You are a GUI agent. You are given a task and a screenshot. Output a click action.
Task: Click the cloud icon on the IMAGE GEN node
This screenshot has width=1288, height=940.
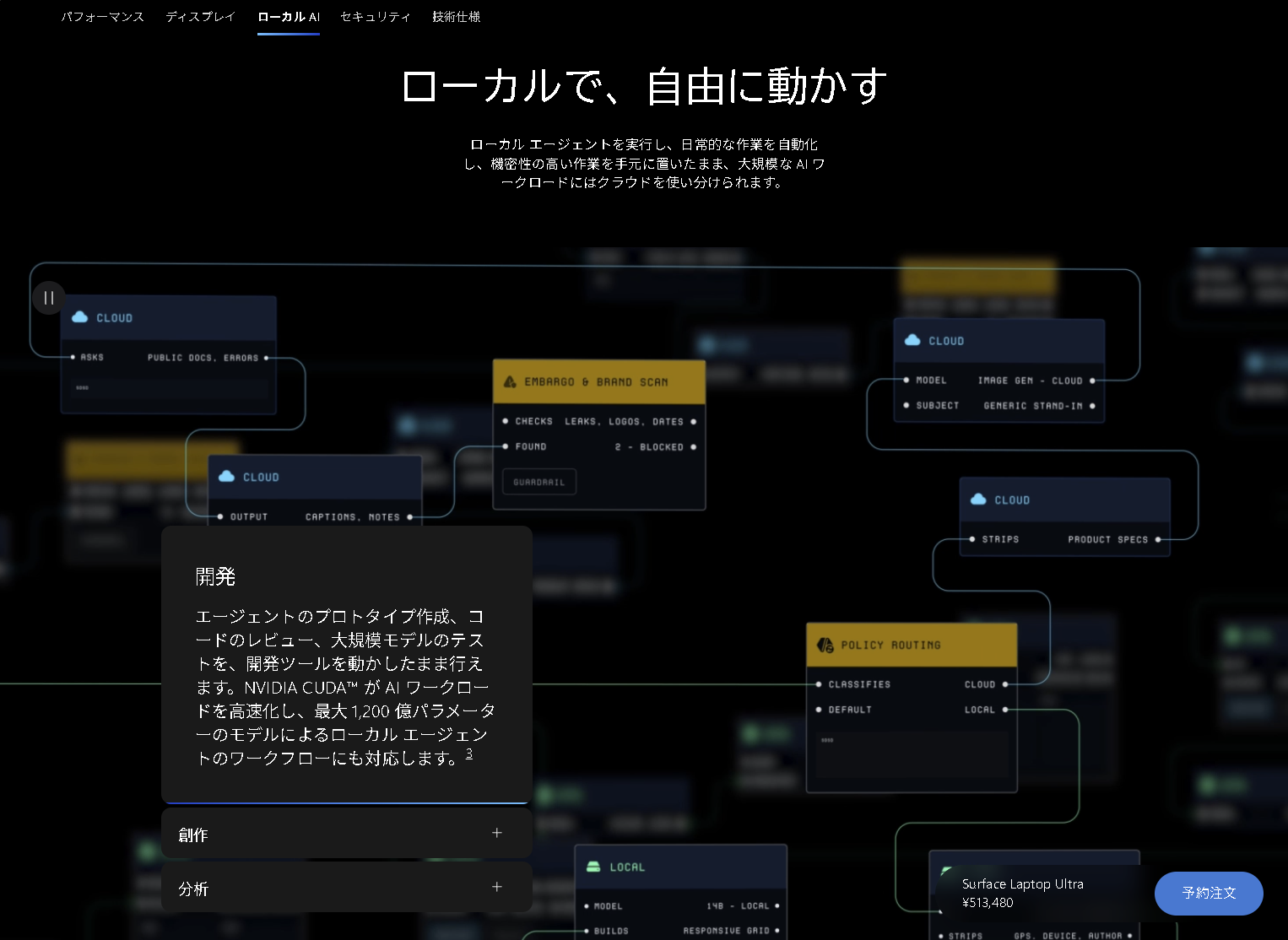(912, 340)
